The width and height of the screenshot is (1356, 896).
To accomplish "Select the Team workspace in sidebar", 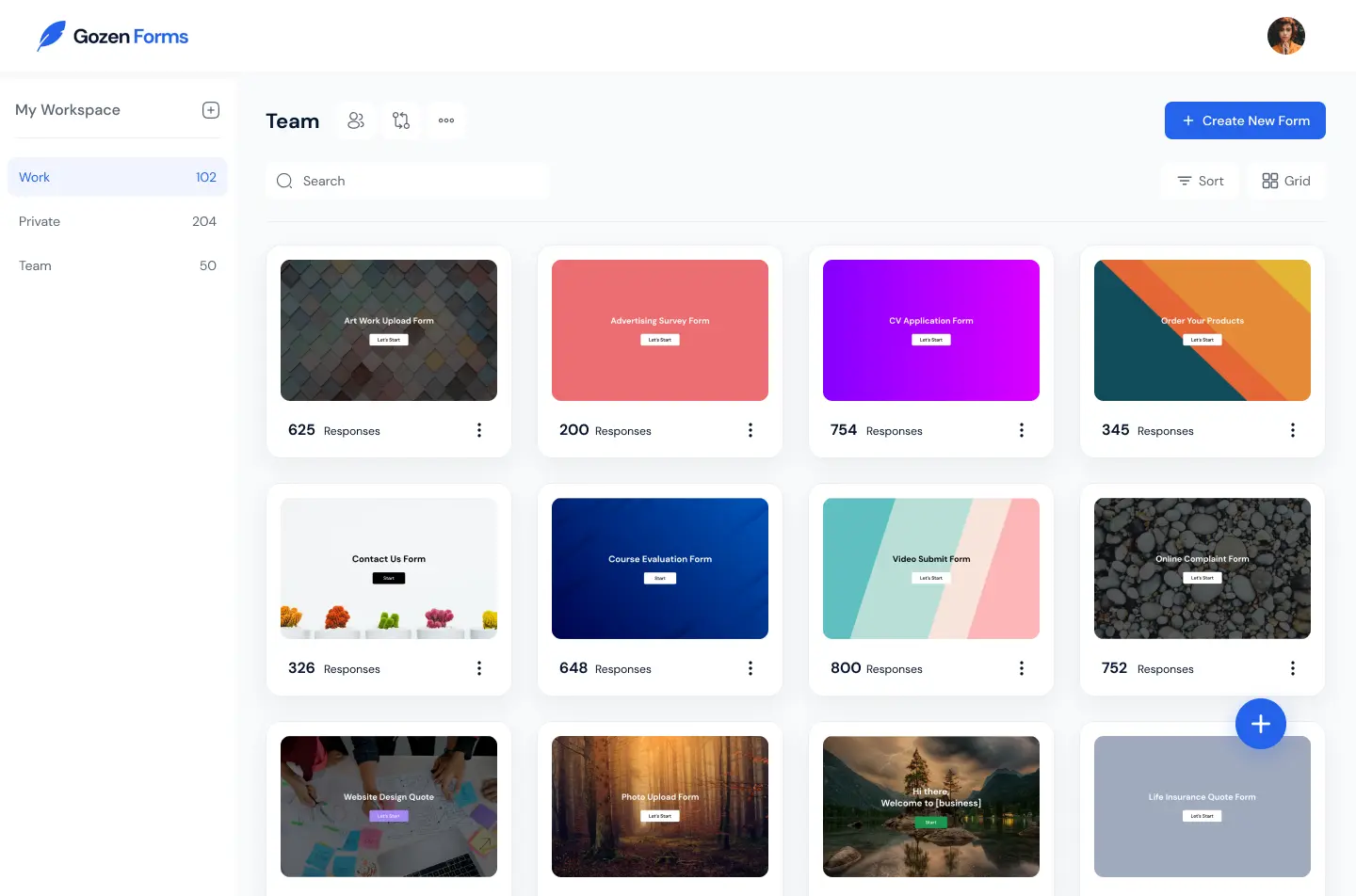I will 35,265.
